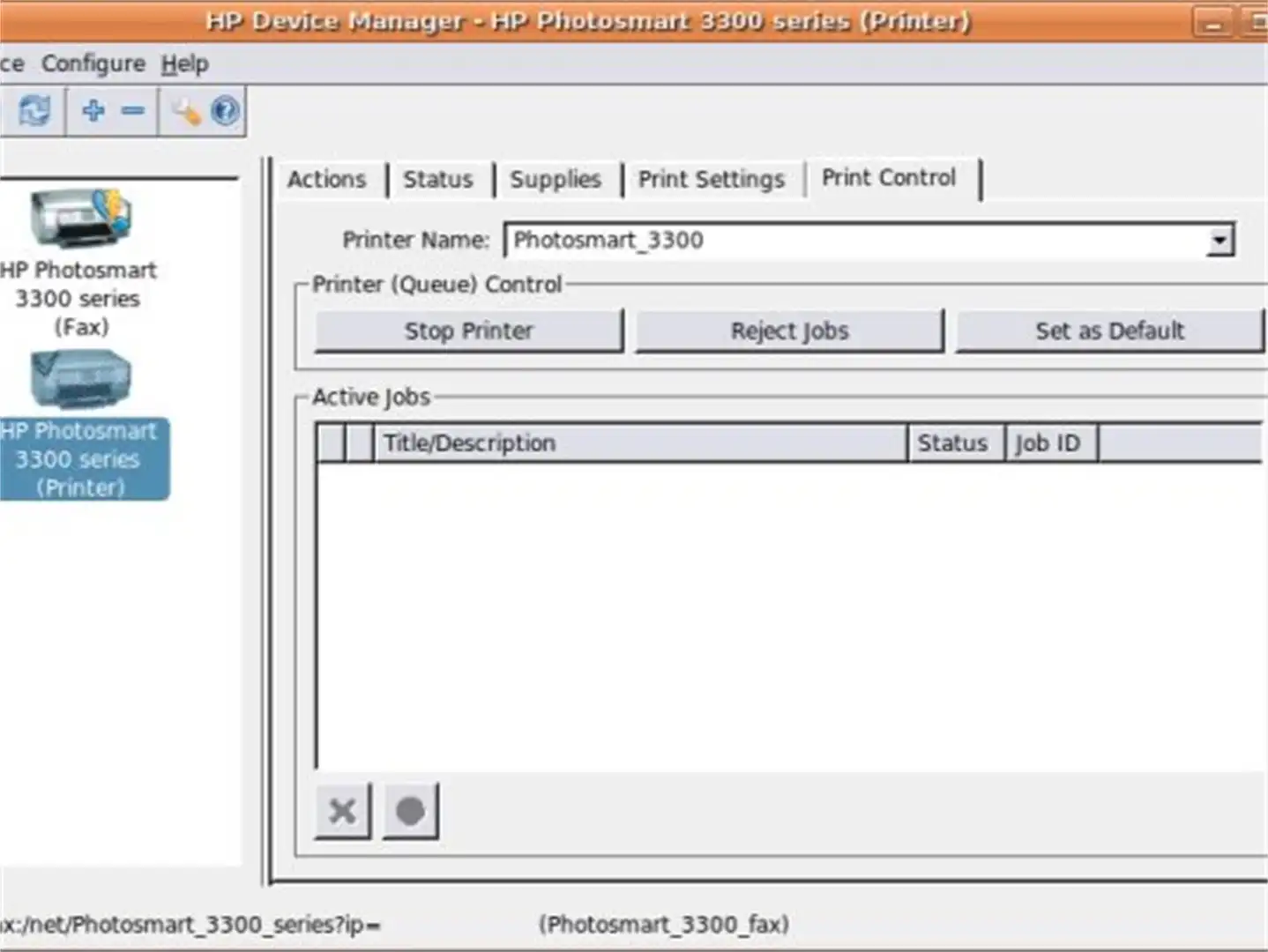Switch to the Supplies tab
Screen dimensions: 1268x952
point(556,179)
